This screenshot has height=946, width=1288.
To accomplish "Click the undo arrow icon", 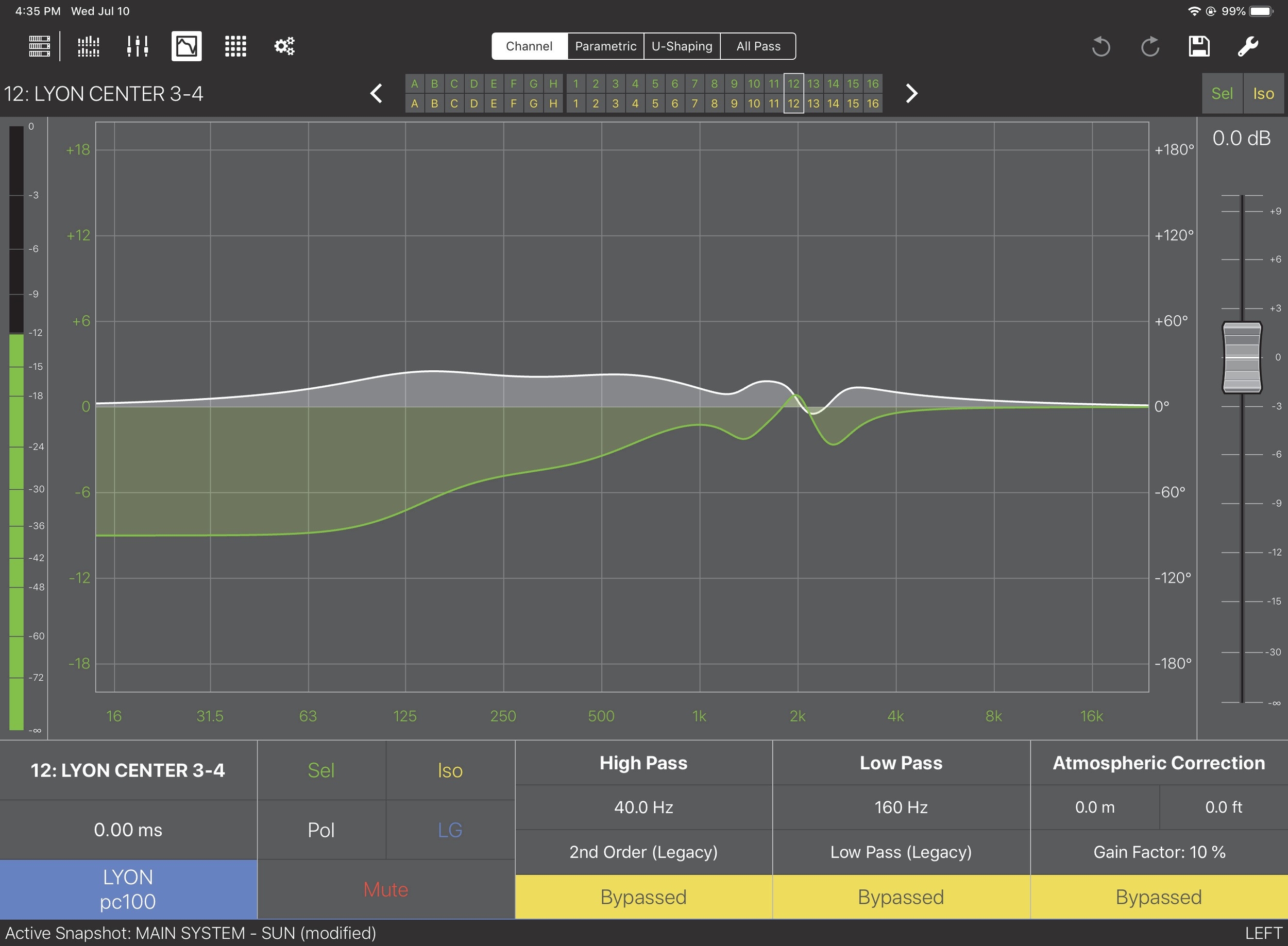I will [1100, 46].
